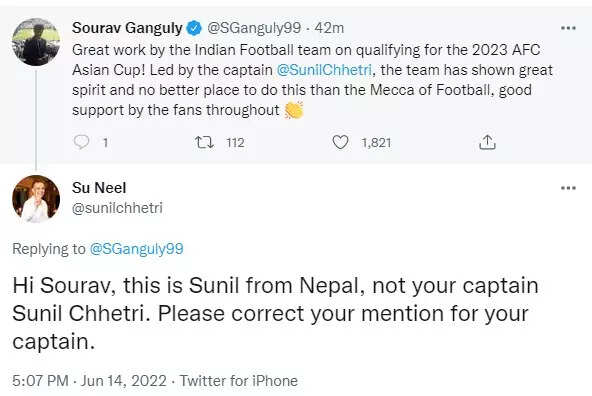This screenshot has width=592, height=396.
Task: Open more options on Su Neel's reply
Action: 568,188
